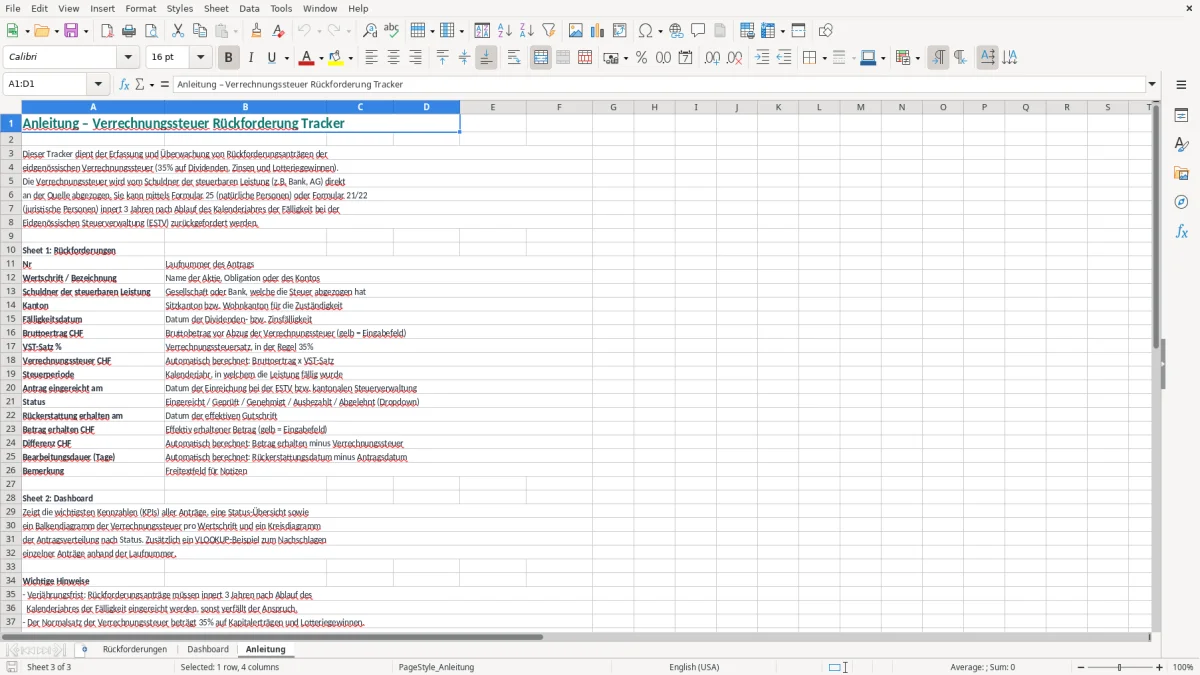1200x675 pixels.
Task: Open the 16 pt font size dropdown
Action: coord(200,58)
